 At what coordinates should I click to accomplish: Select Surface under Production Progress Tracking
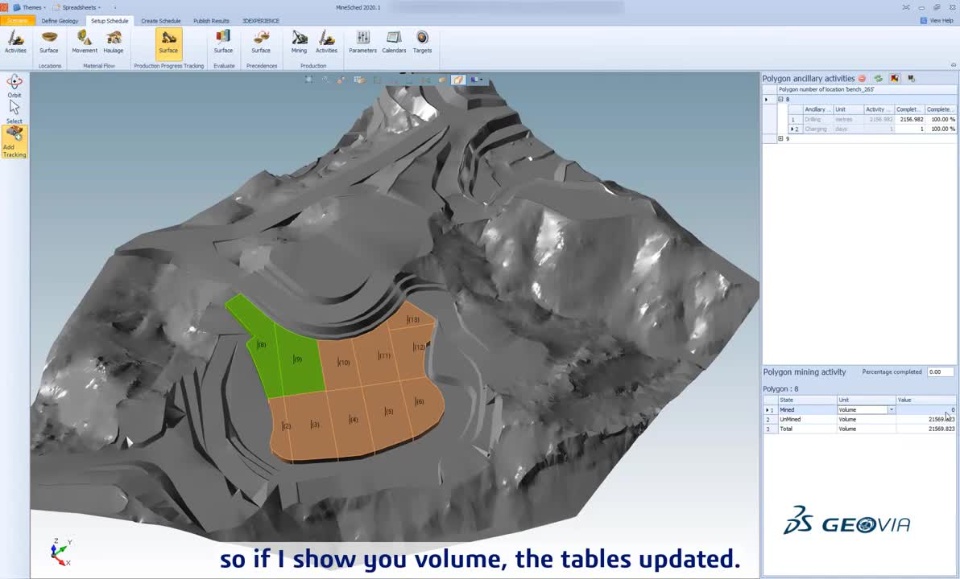point(168,42)
